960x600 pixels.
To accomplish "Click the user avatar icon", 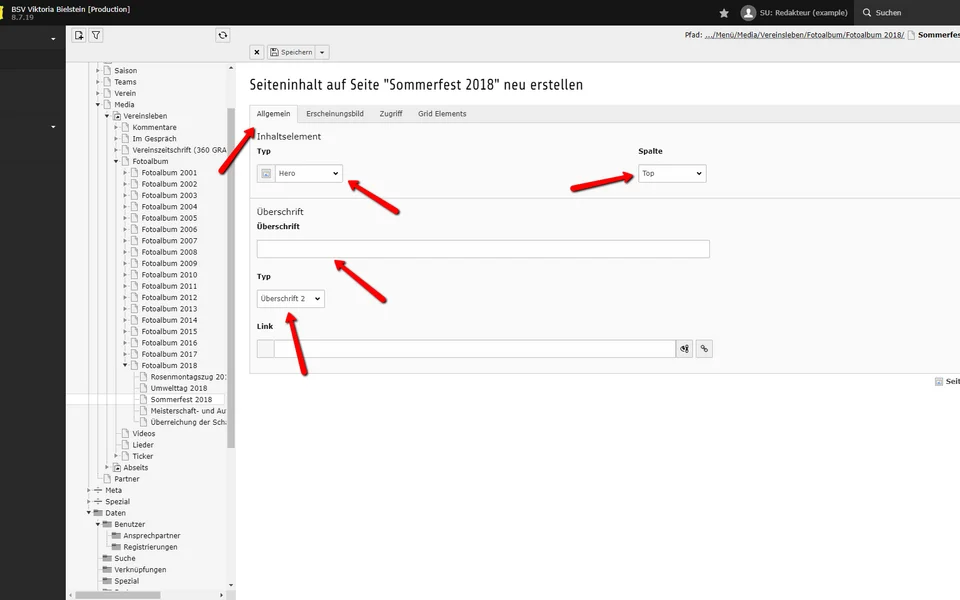I will point(748,13).
